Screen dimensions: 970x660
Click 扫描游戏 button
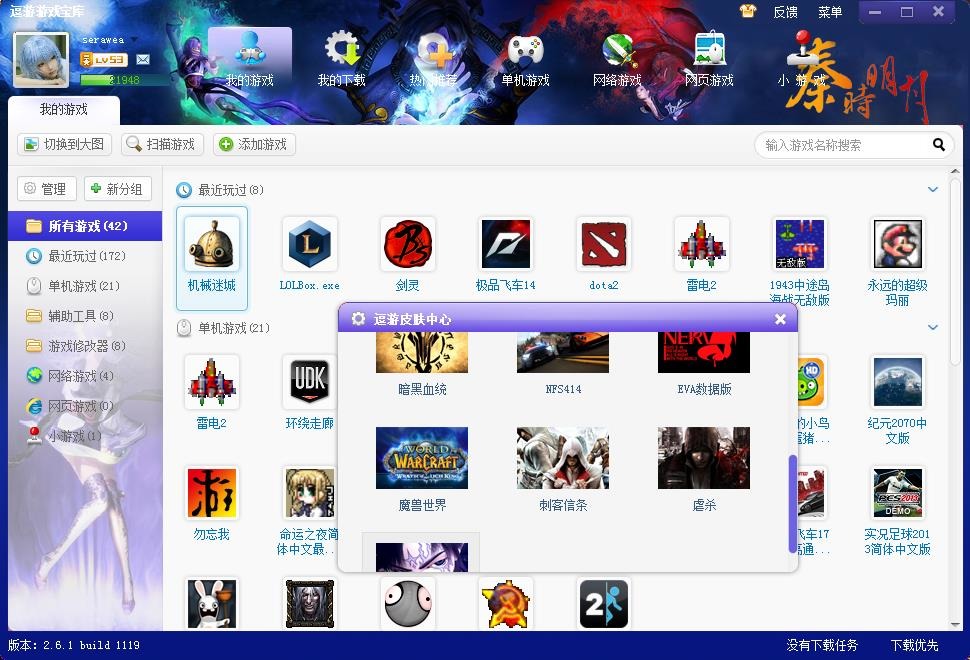pyautogui.click(x=161, y=144)
